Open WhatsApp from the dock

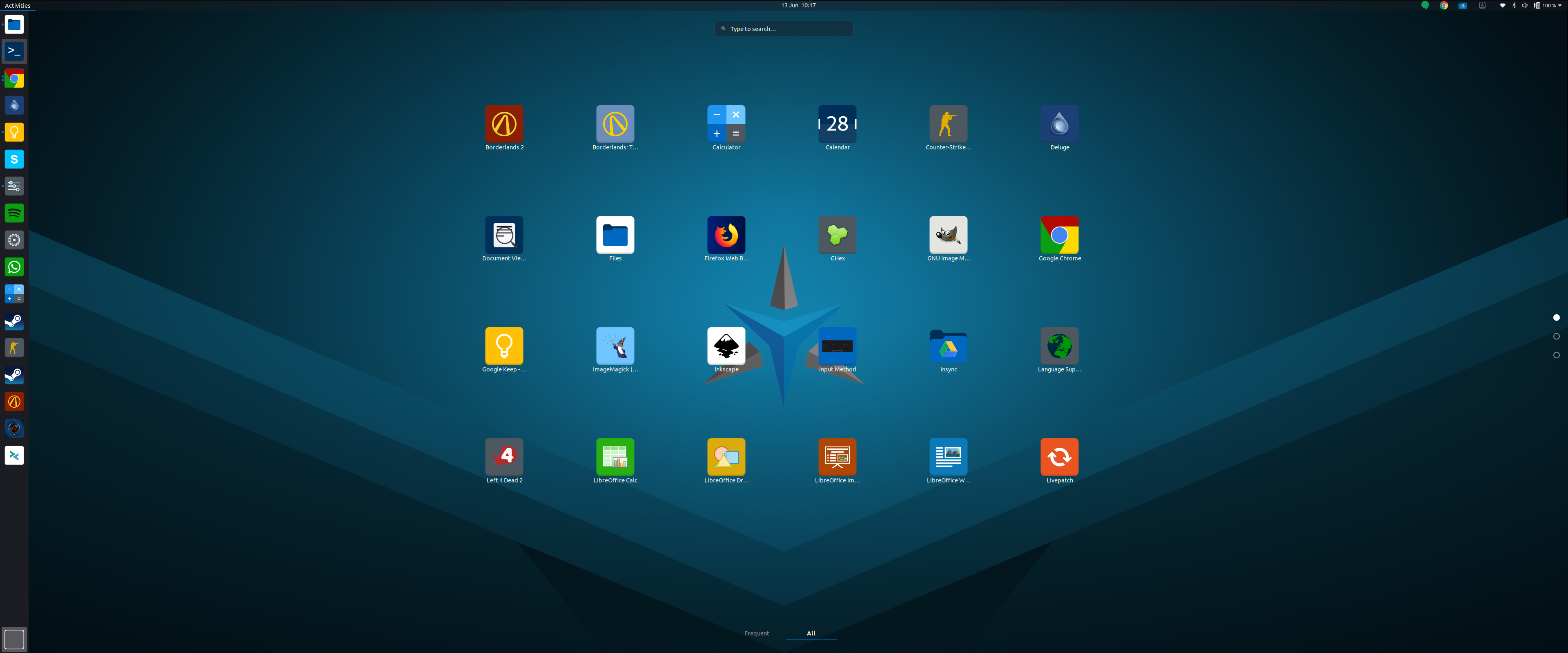pyautogui.click(x=14, y=267)
